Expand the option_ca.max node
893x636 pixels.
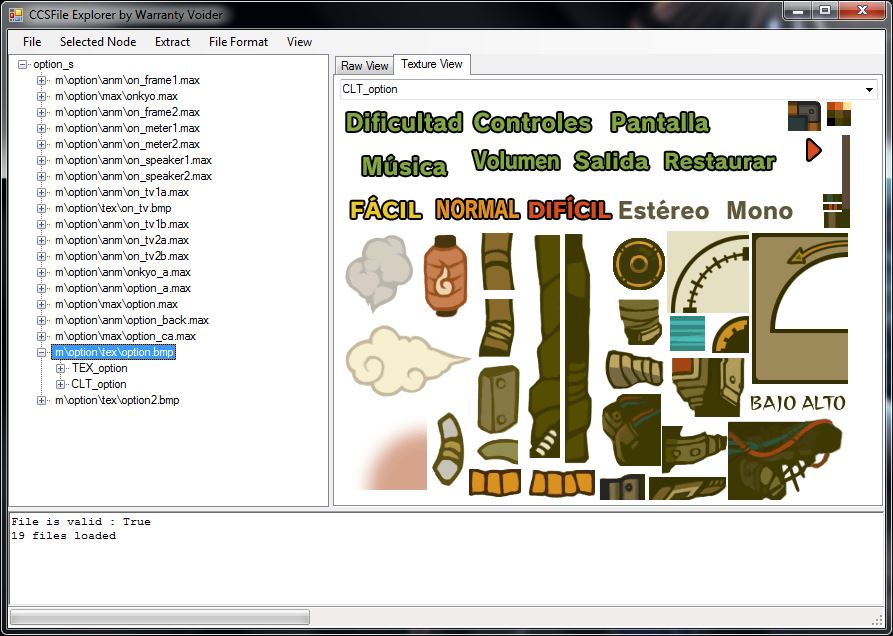click(x=41, y=336)
